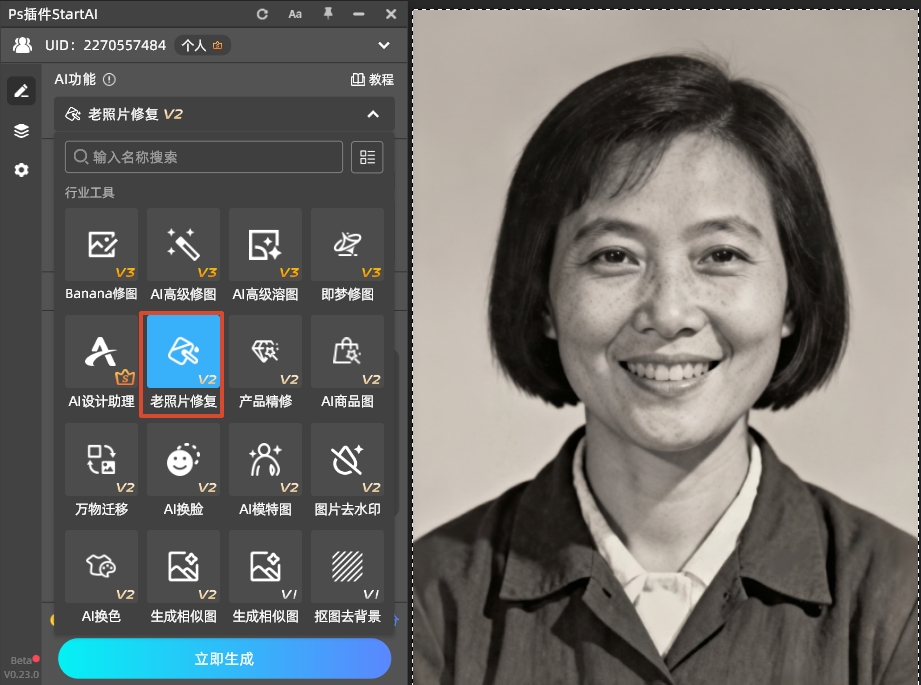This screenshot has height=685, width=921.
Task: Expand the UID account dropdown
Action: point(384,45)
